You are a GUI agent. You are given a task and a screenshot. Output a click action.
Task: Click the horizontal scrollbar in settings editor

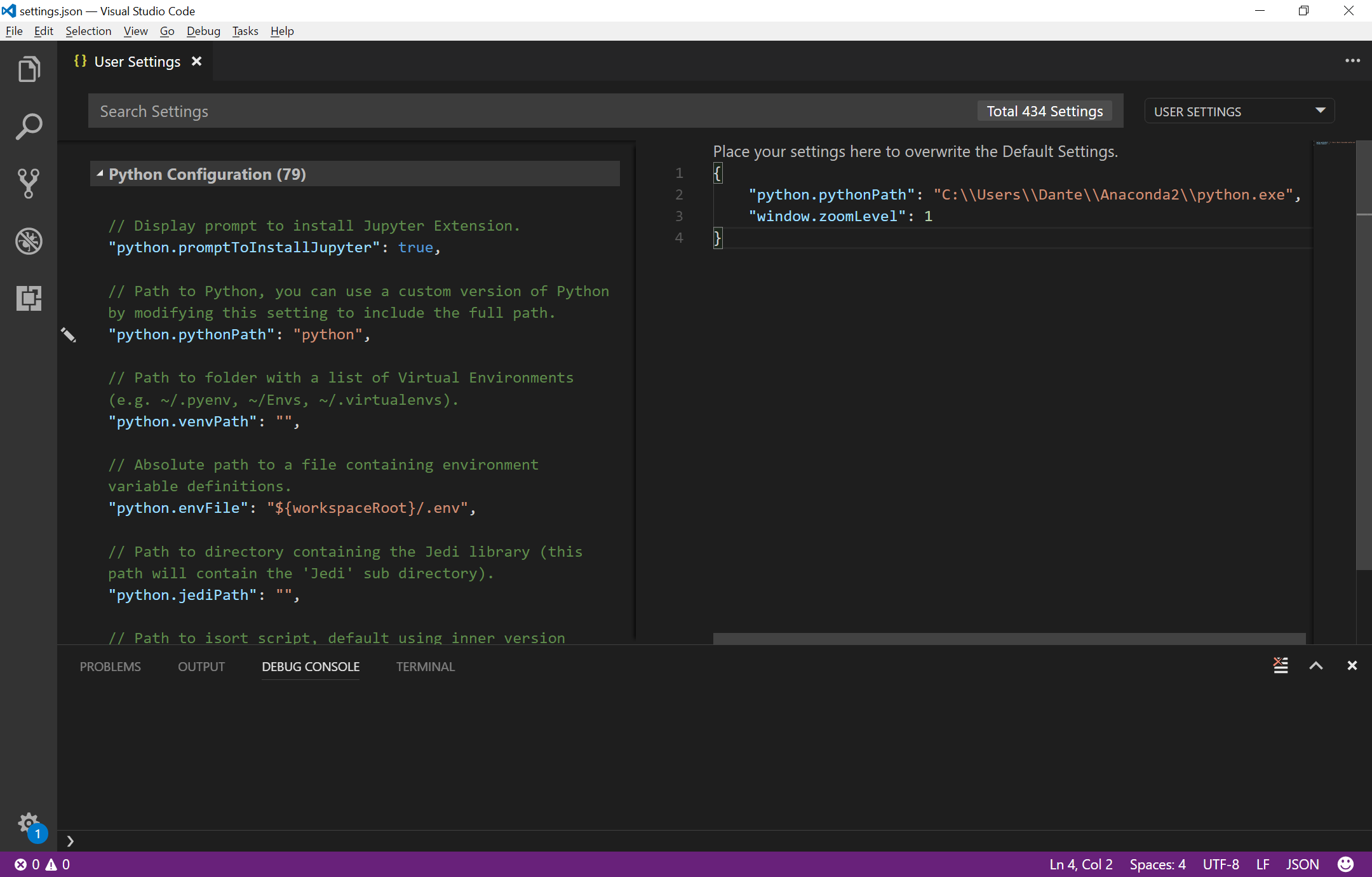(x=1009, y=638)
